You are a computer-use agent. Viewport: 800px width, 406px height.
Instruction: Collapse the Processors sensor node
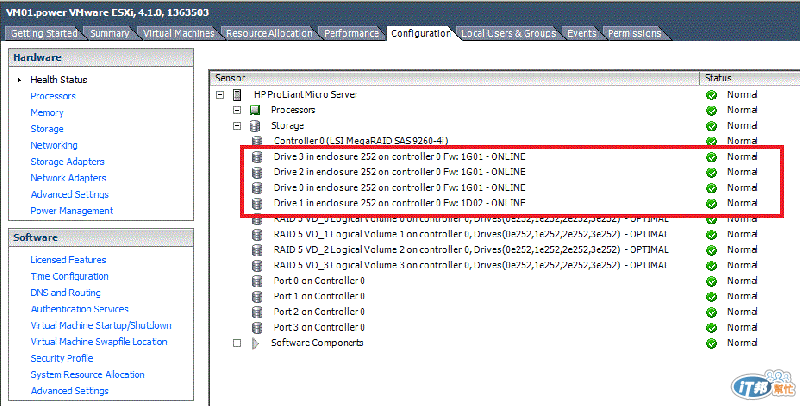pos(237,110)
